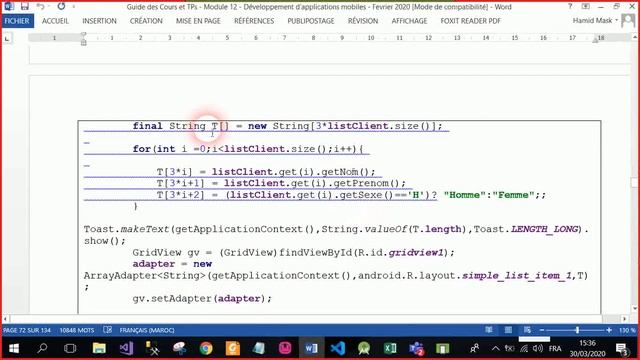Click the first-line indent marker on the ruler
640x360 pixels.
click(83, 35)
